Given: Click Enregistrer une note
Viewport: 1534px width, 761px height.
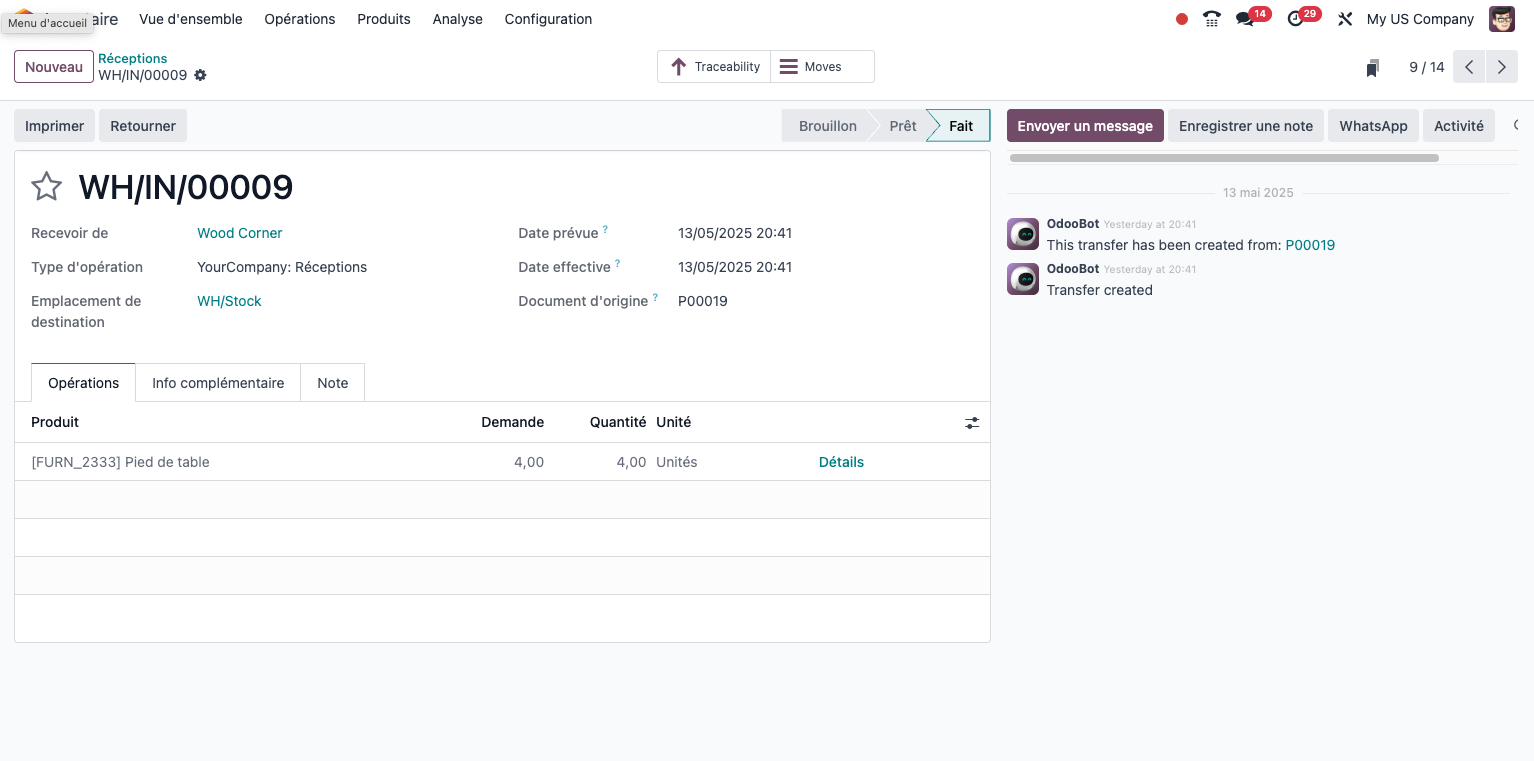Looking at the screenshot, I should click(x=1246, y=126).
